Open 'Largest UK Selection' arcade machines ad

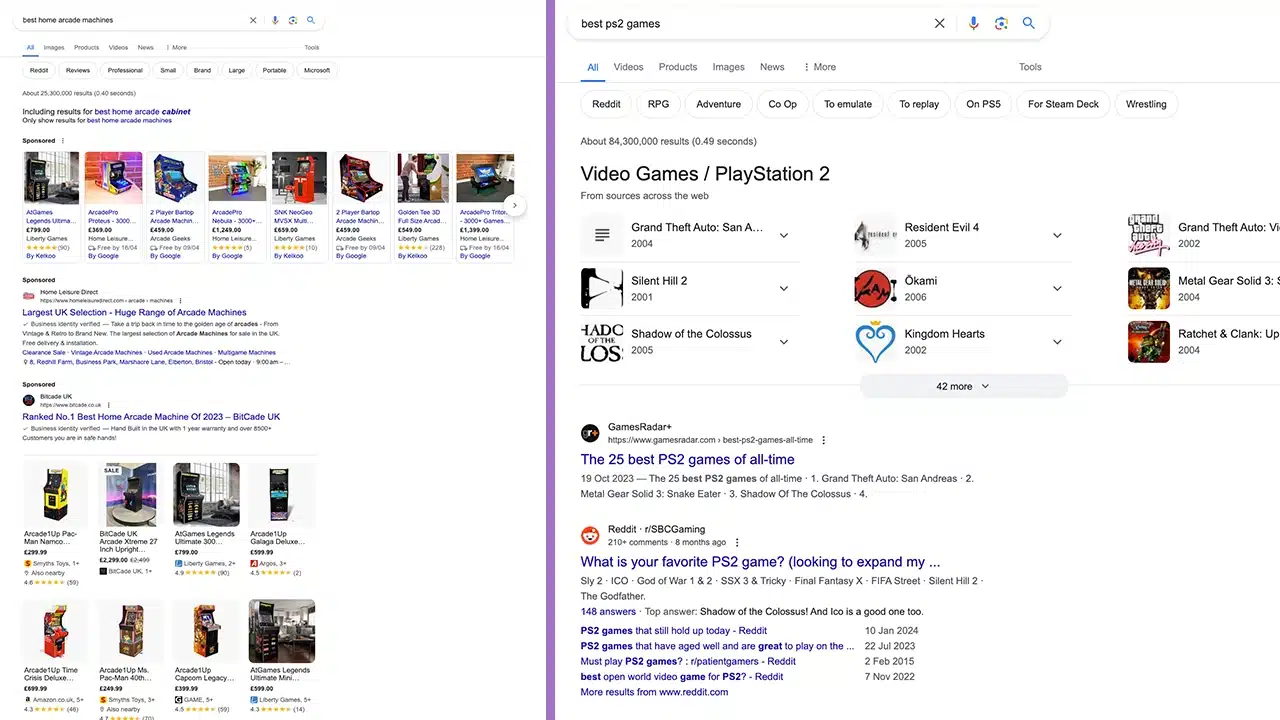coord(134,313)
